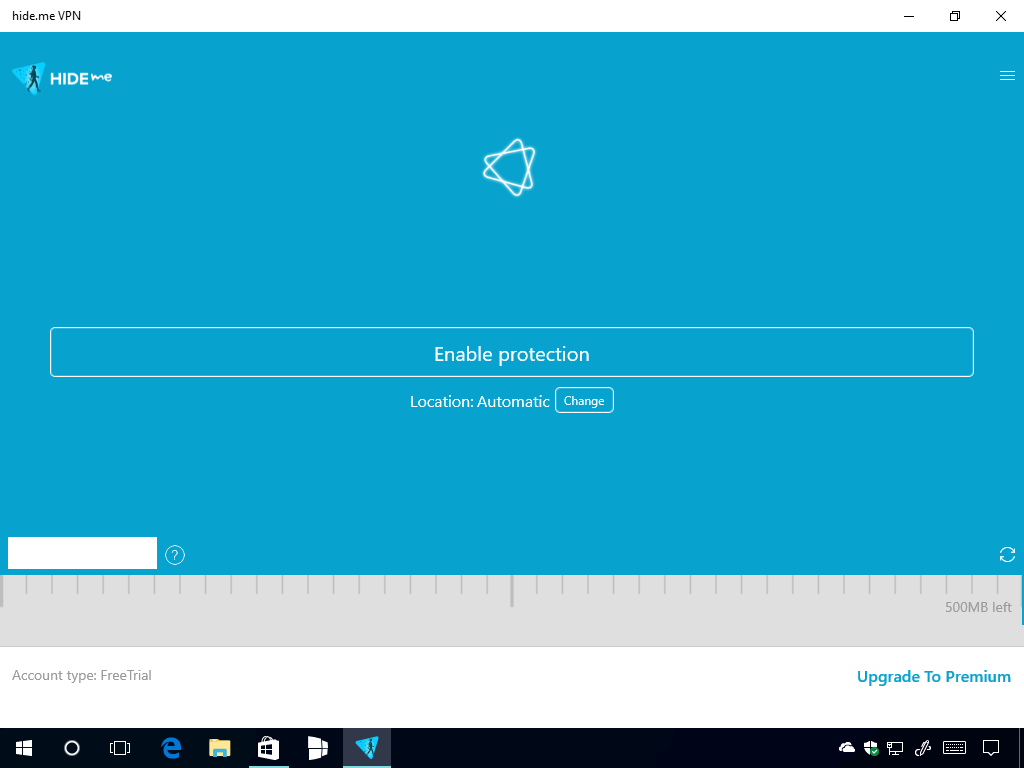Open File Explorer from taskbar
The image size is (1024, 768).
coord(219,748)
